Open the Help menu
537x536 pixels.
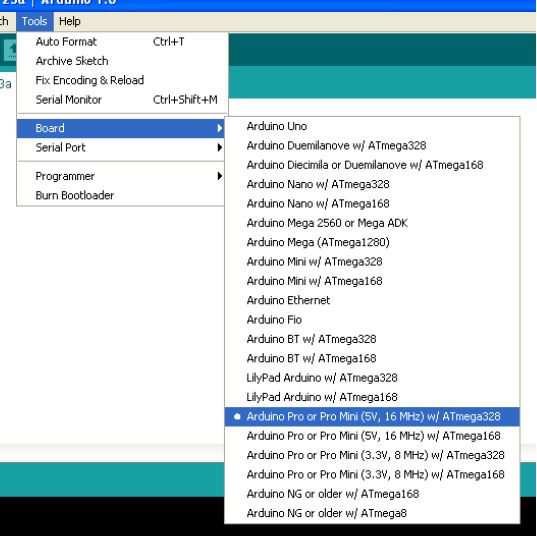click(70, 22)
